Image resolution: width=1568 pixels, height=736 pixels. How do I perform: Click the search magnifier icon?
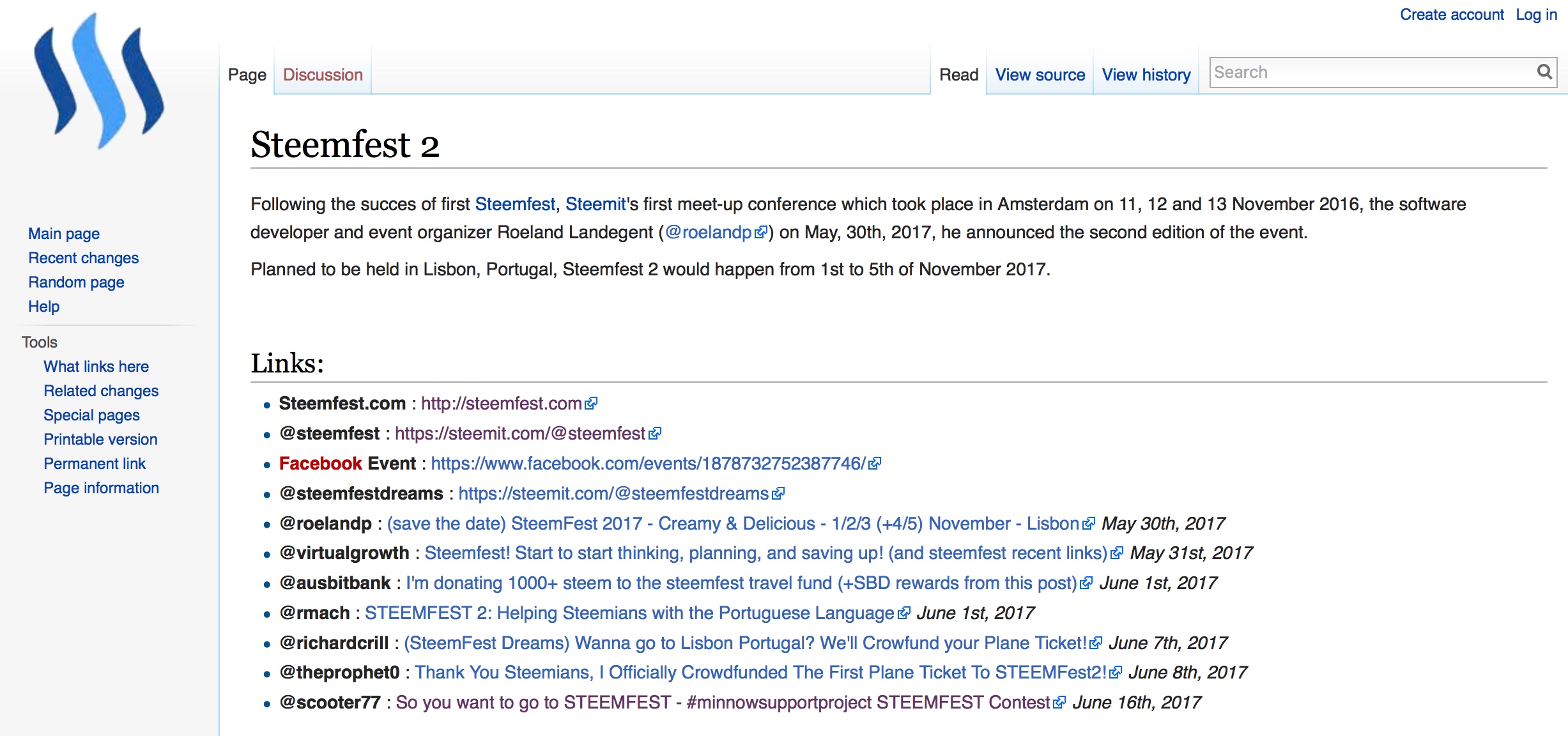(x=1544, y=72)
